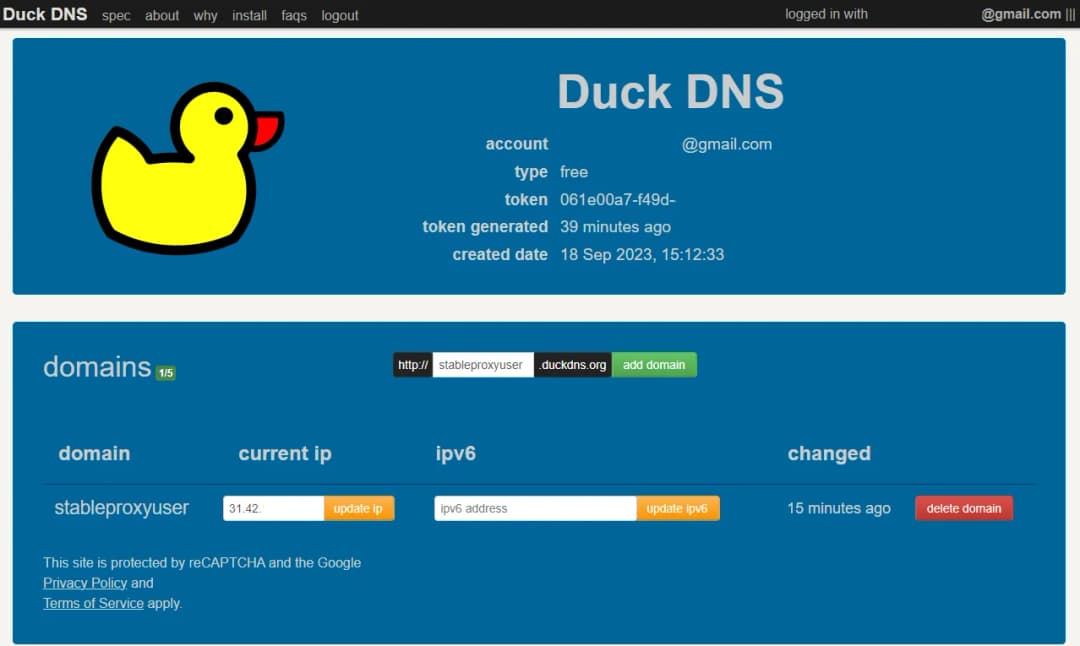This screenshot has height=646, width=1080.
Task: Open the faqs page
Action: tap(293, 16)
